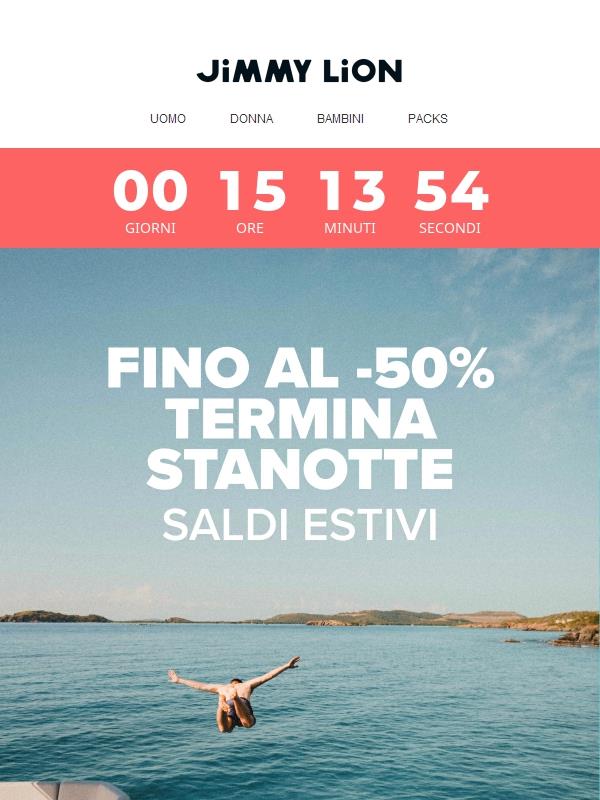Click the STANOTTE text line
The image size is (600, 800).
coord(299,469)
